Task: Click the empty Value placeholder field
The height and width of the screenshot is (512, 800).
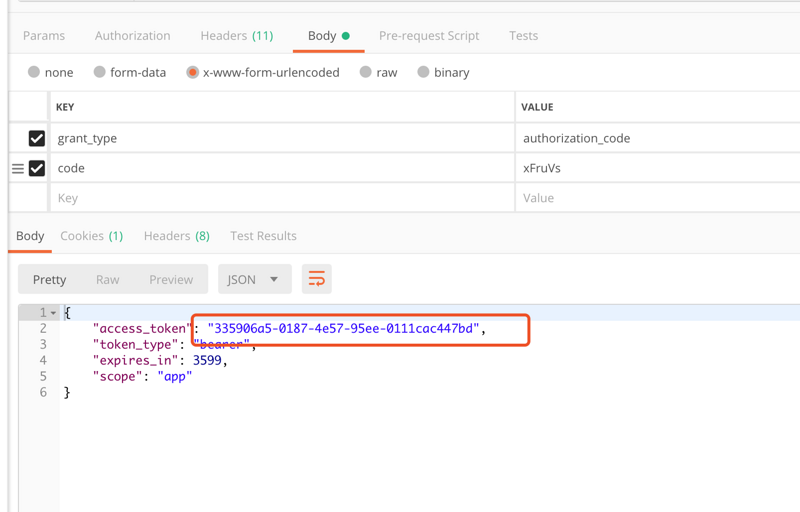Action: (658, 198)
